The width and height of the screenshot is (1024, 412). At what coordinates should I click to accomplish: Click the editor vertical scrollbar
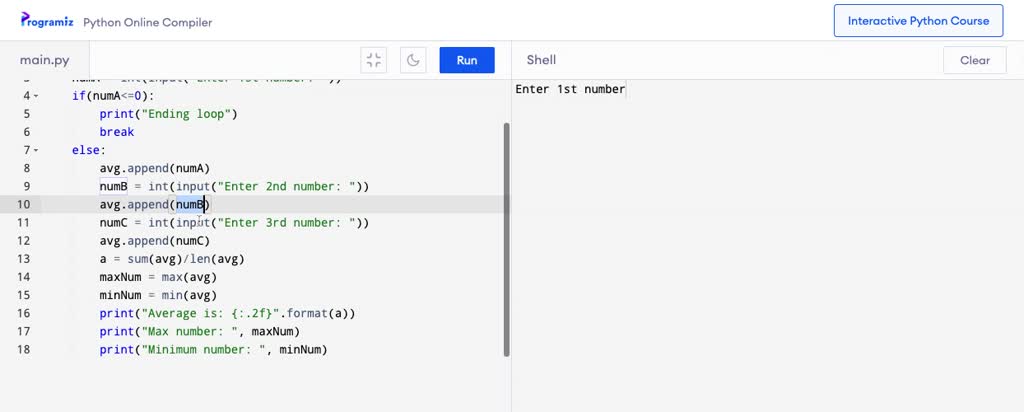point(507,239)
